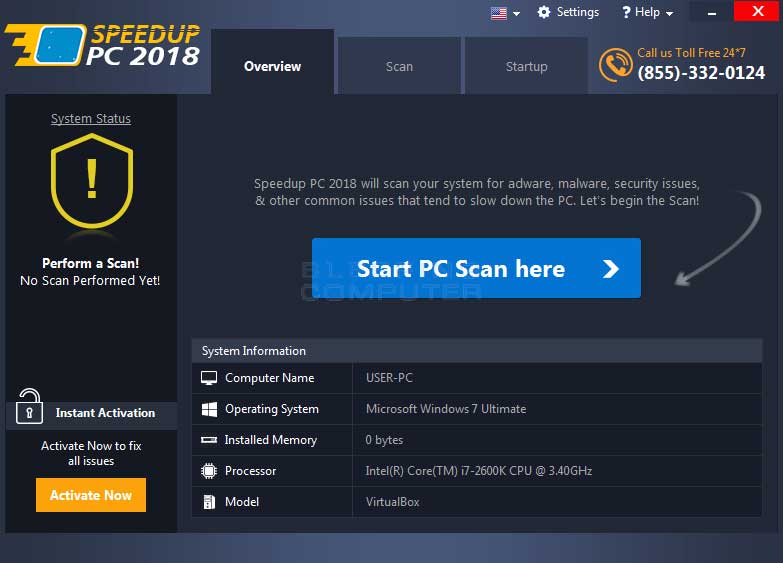
Task: Open the language dropdown arrow
Action: (x=516, y=13)
